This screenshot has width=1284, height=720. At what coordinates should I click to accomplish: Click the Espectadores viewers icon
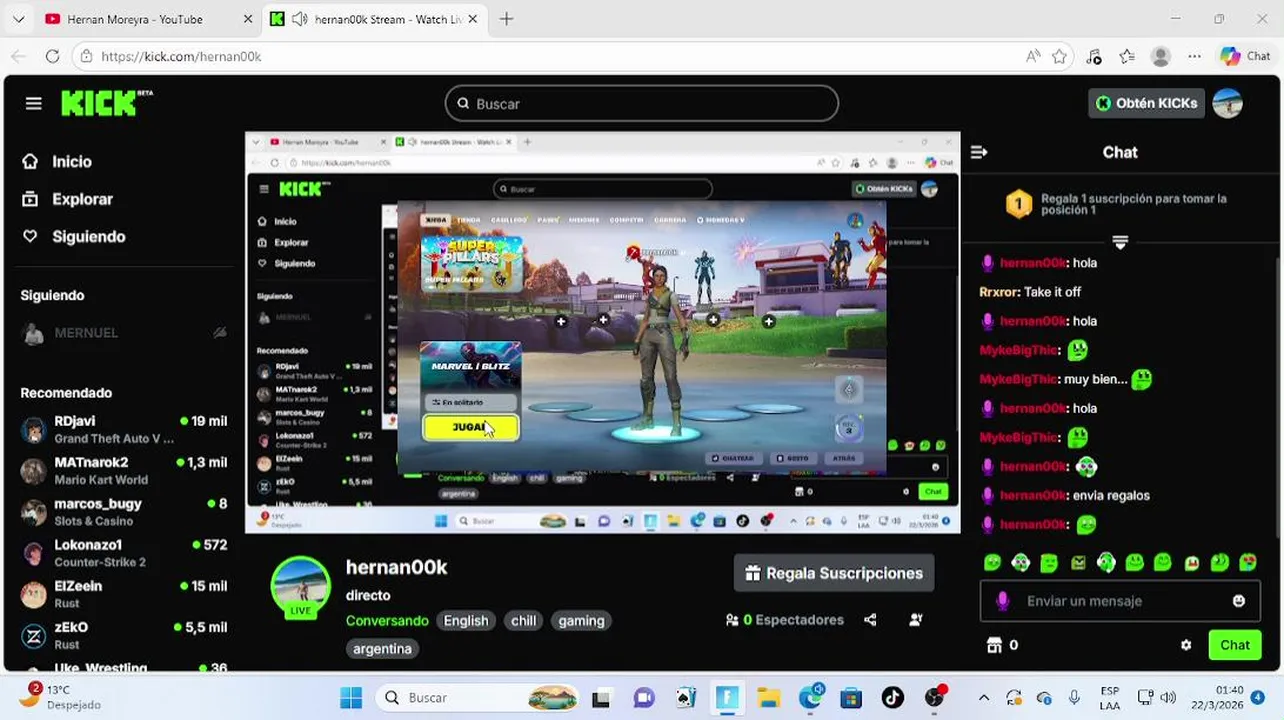pyautogui.click(x=732, y=620)
